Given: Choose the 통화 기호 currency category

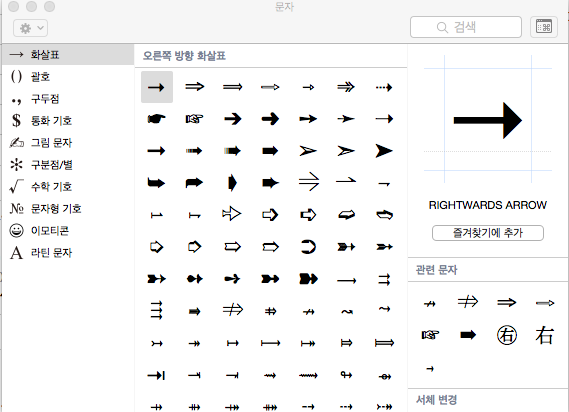Looking at the screenshot, I should pyautogui.click(x=68, y=121).
